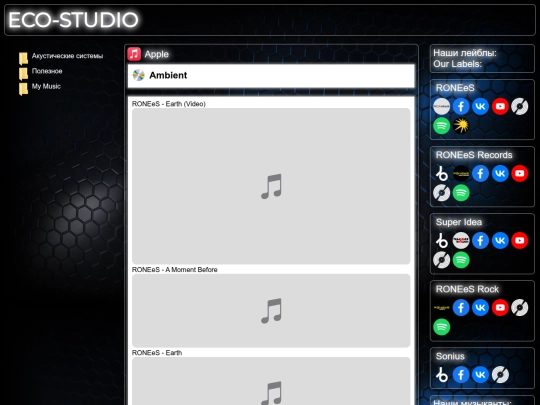Open RONEeS Rock VK page

coord(480,308)
